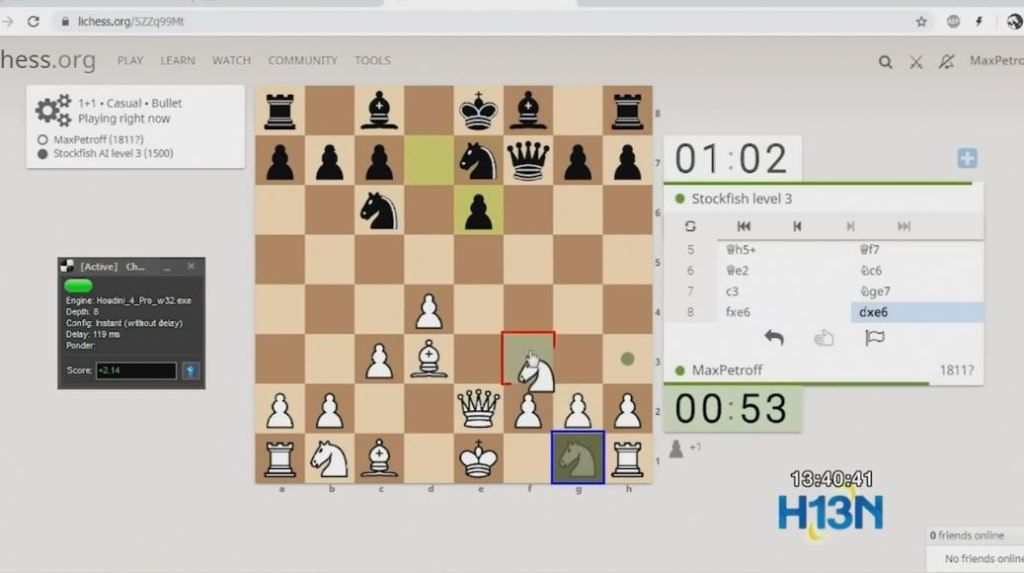Propose a takeback with the arrow icon

[773, 338]
